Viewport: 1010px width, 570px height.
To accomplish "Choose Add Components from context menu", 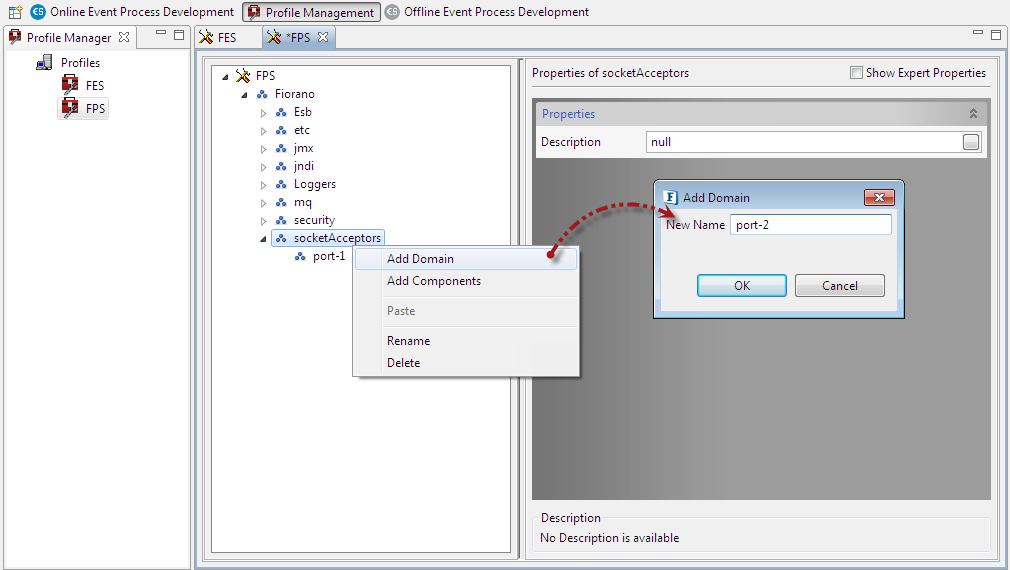I will pyautogui.click(x=466, y=281).
